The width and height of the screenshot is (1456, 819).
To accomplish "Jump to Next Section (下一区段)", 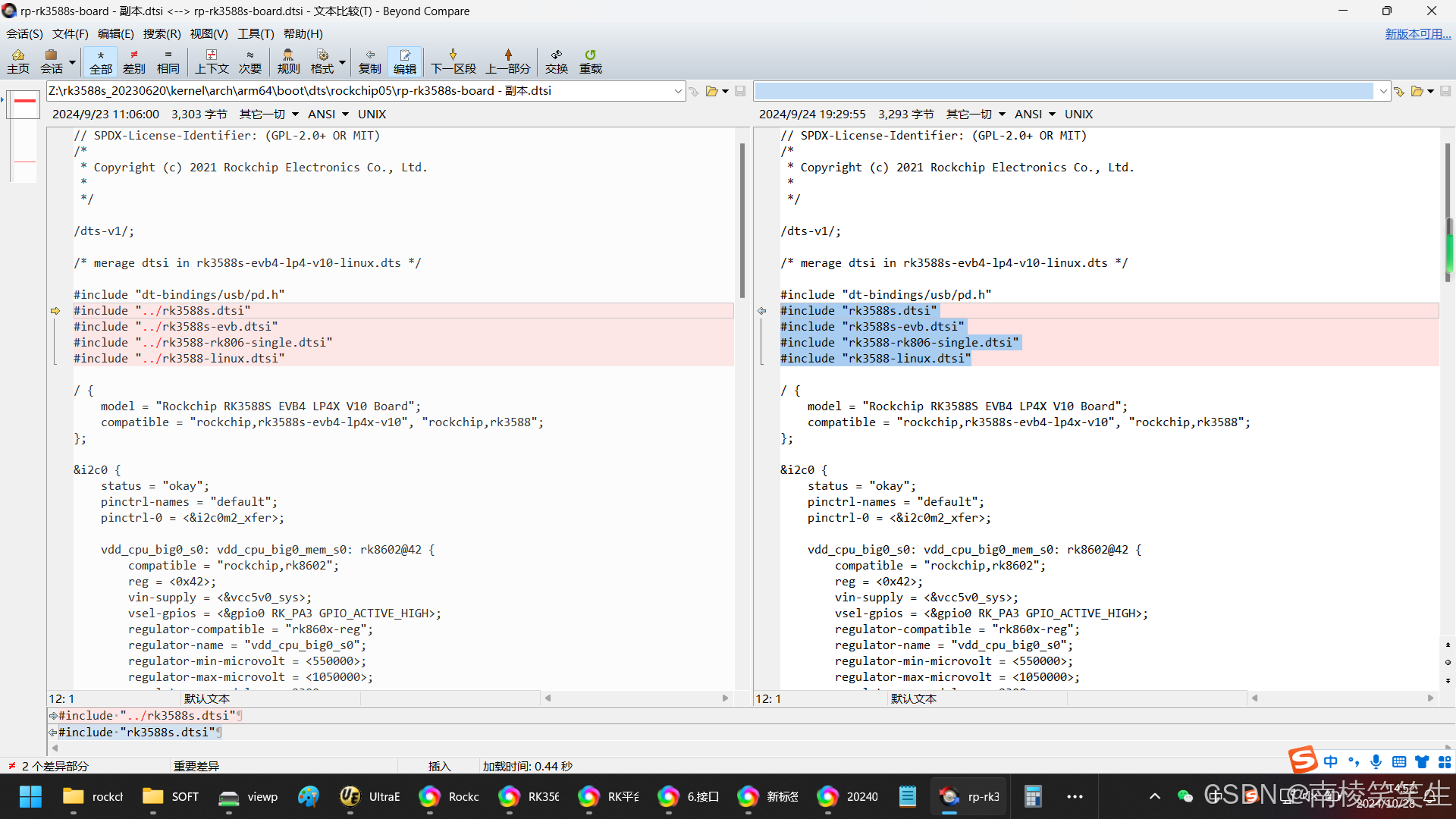I will coord(453,61).
